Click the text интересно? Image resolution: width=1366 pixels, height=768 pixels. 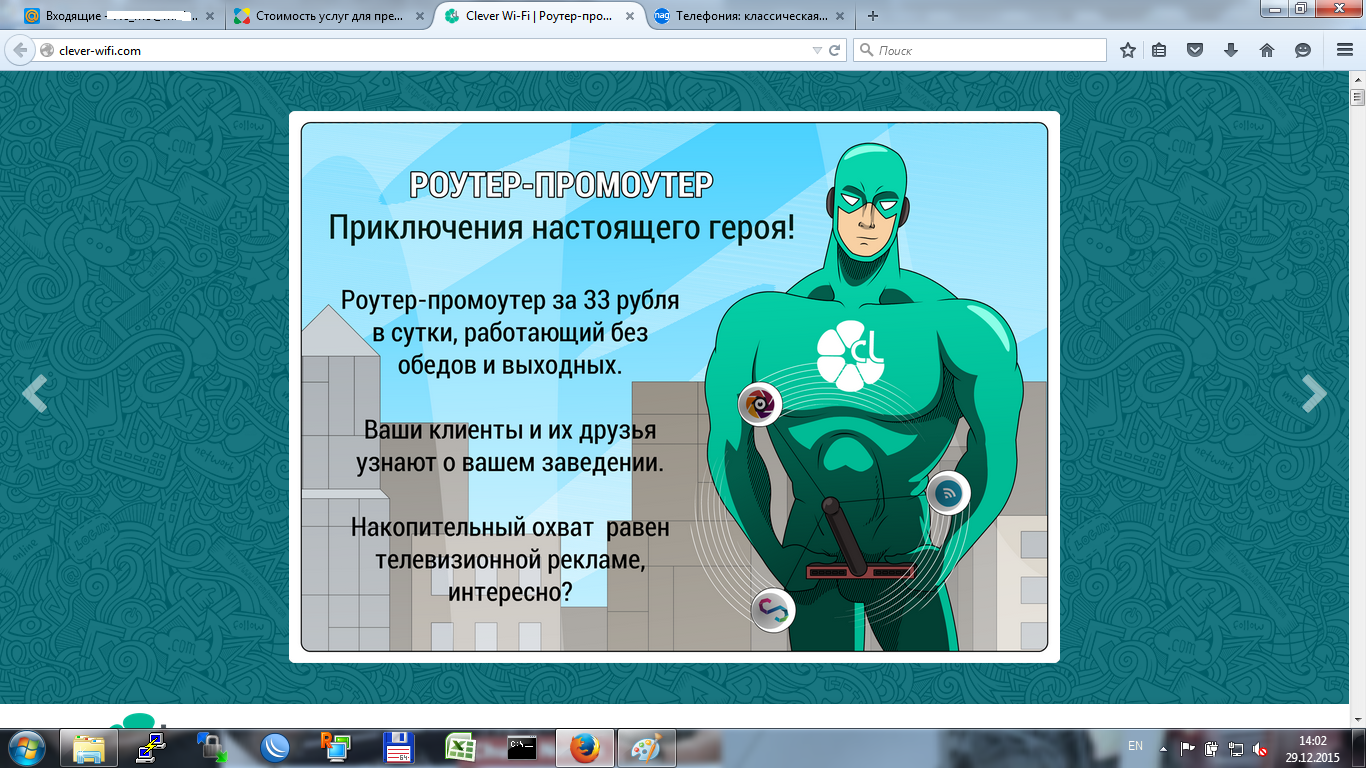coord(510,592)
